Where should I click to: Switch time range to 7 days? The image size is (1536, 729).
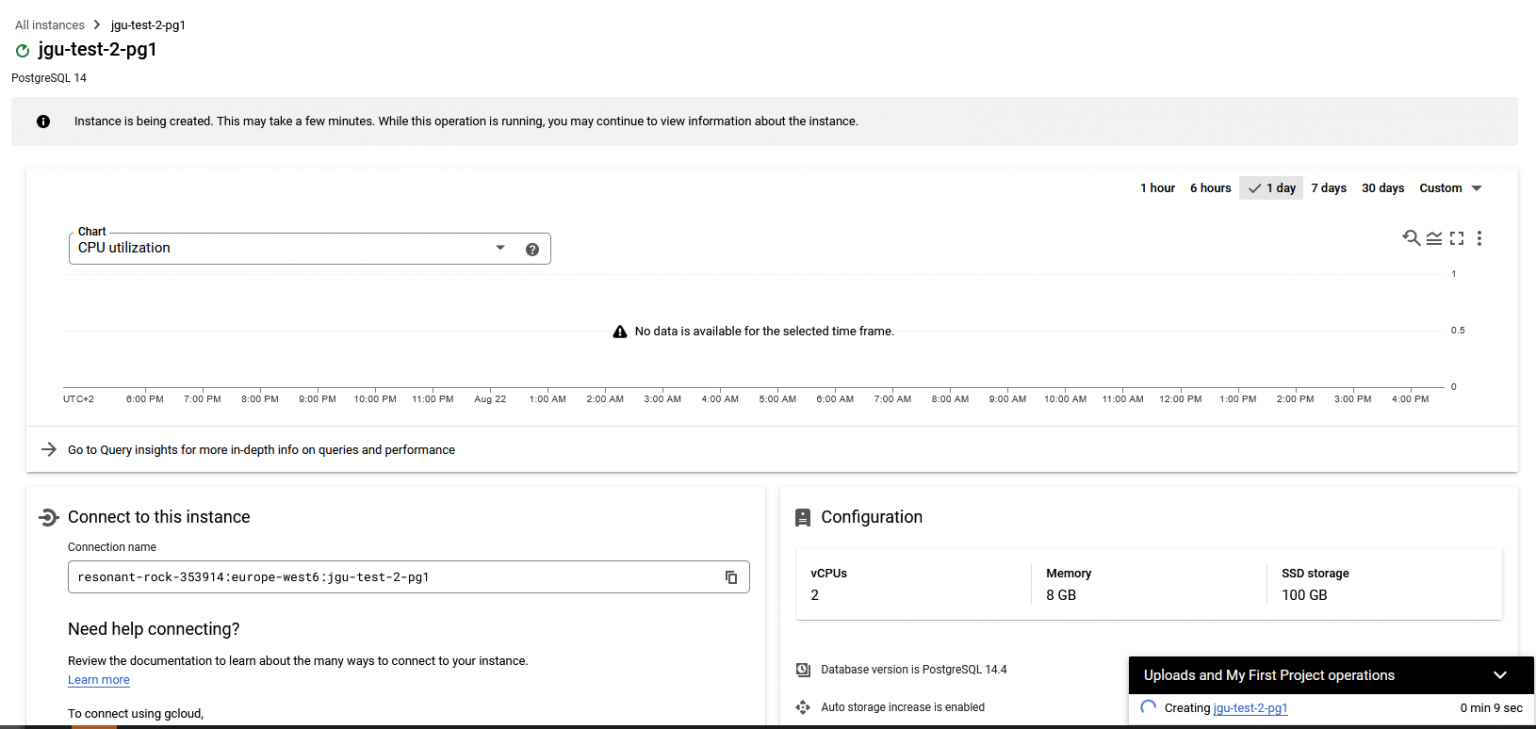tap(1328, 188)
